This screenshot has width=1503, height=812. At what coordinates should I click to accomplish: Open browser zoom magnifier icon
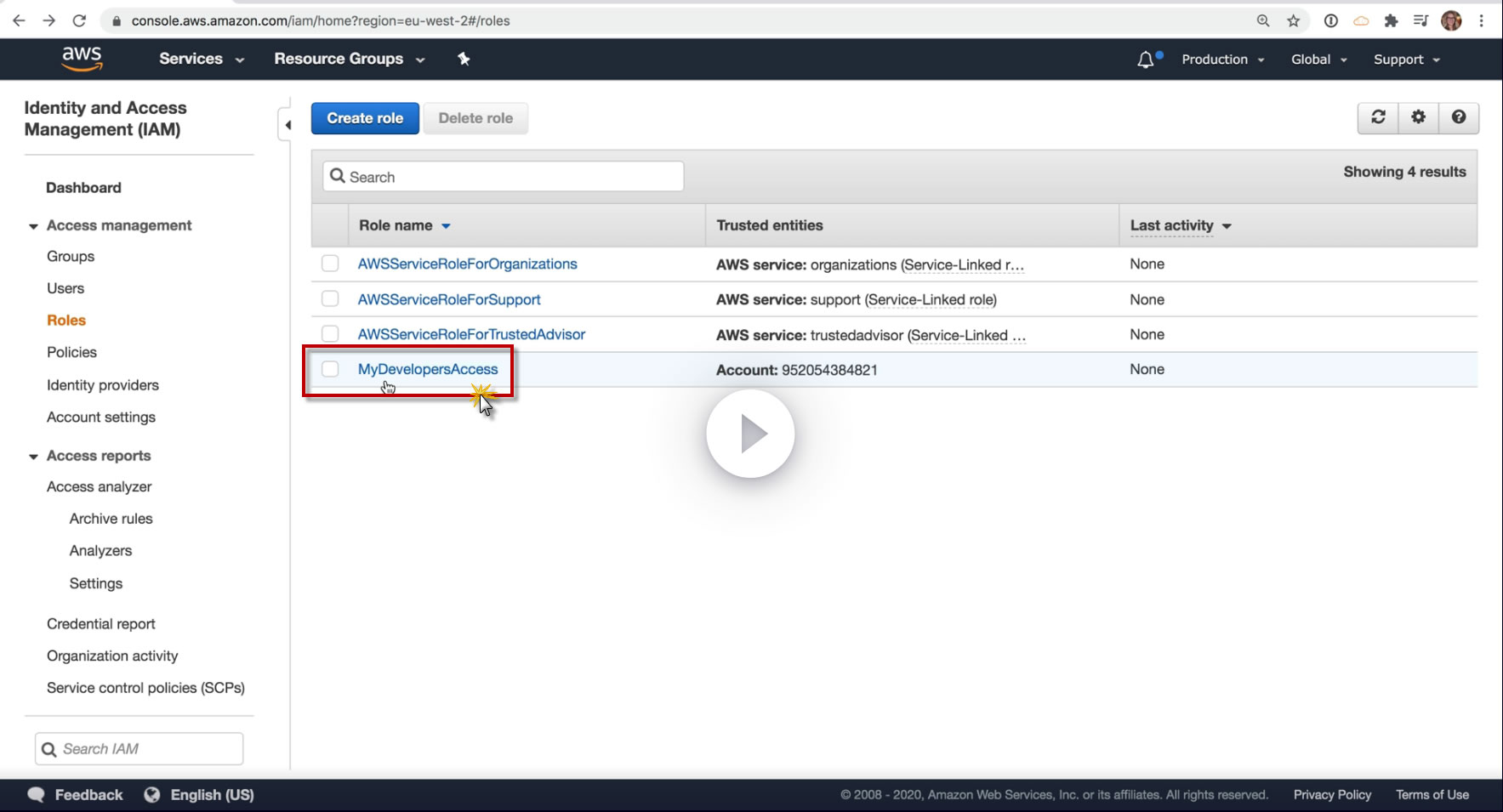click(1263, 20)
